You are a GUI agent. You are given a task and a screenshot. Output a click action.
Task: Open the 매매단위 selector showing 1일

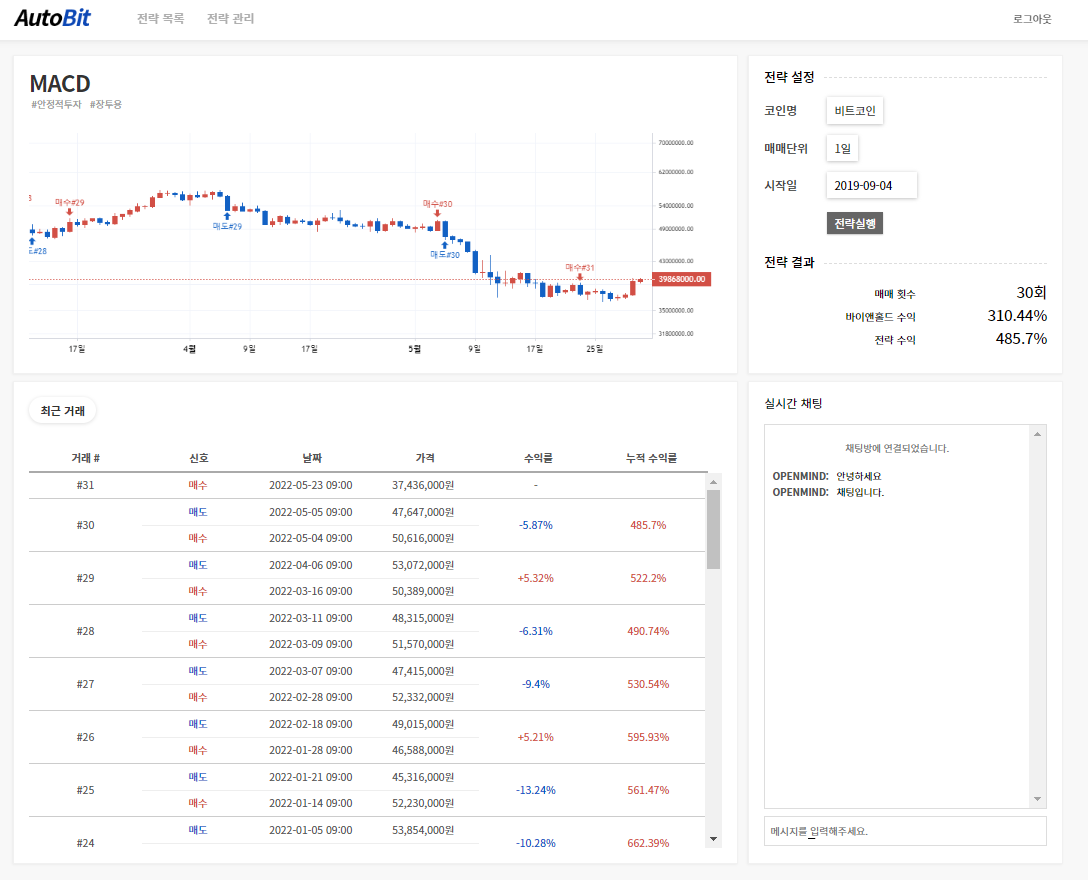[842, 147]
